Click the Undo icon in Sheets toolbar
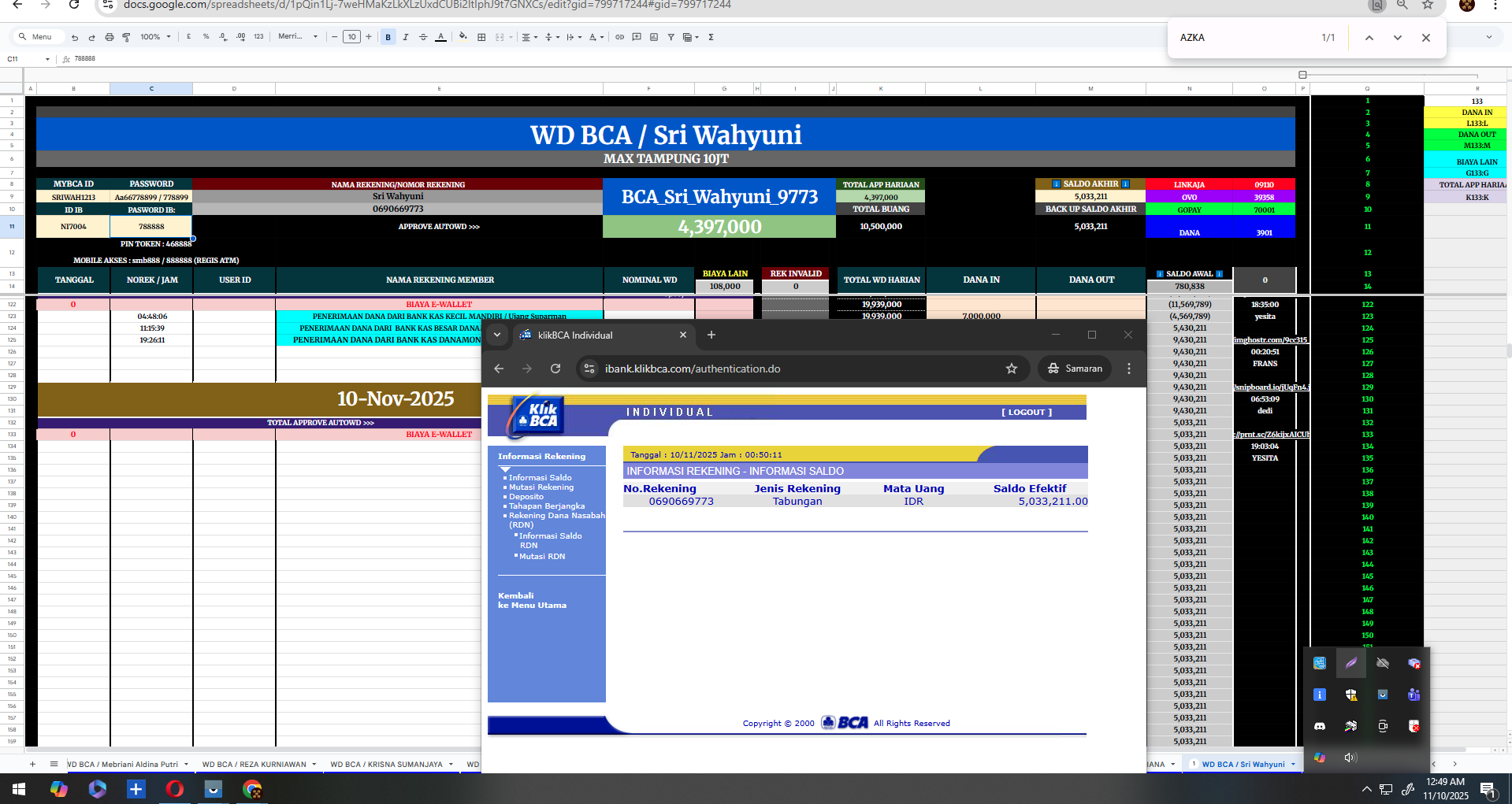Viewport: 1512px width, 804px height. click(x=75, y=37)
